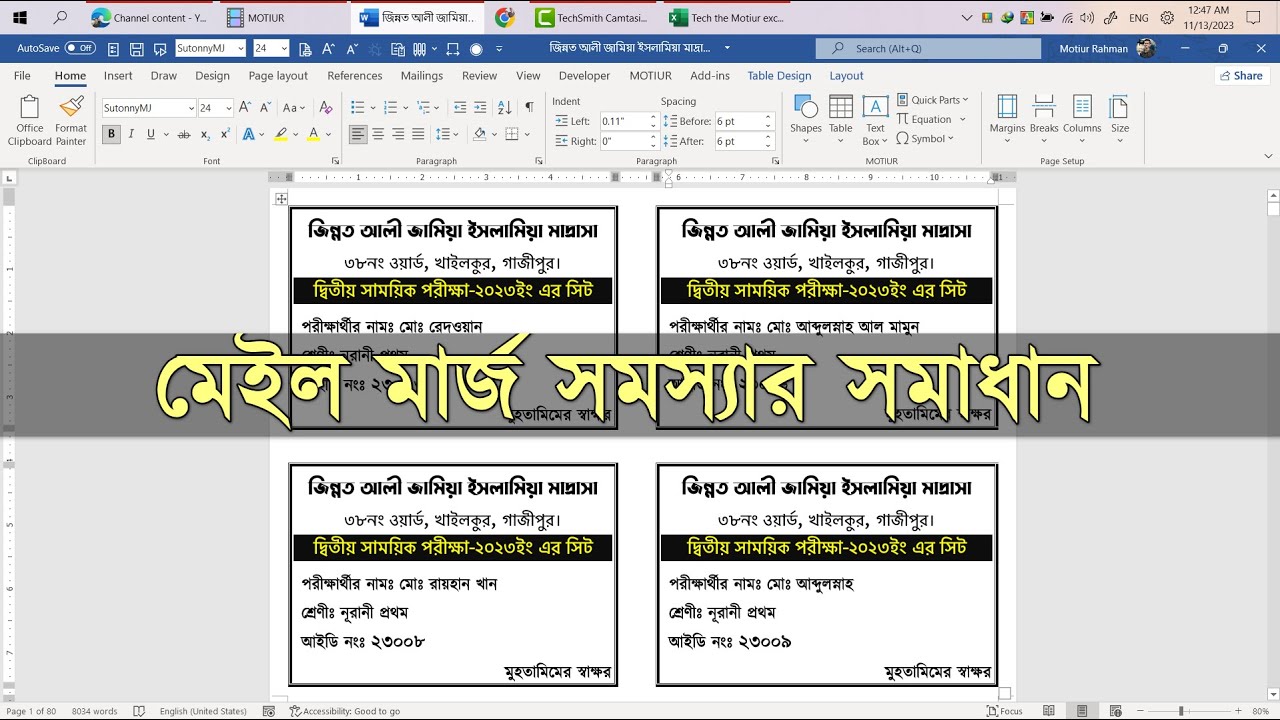The height and width of the screenshot is (720, 1280).
Task: Open Breaks options
Action: 1044,120
